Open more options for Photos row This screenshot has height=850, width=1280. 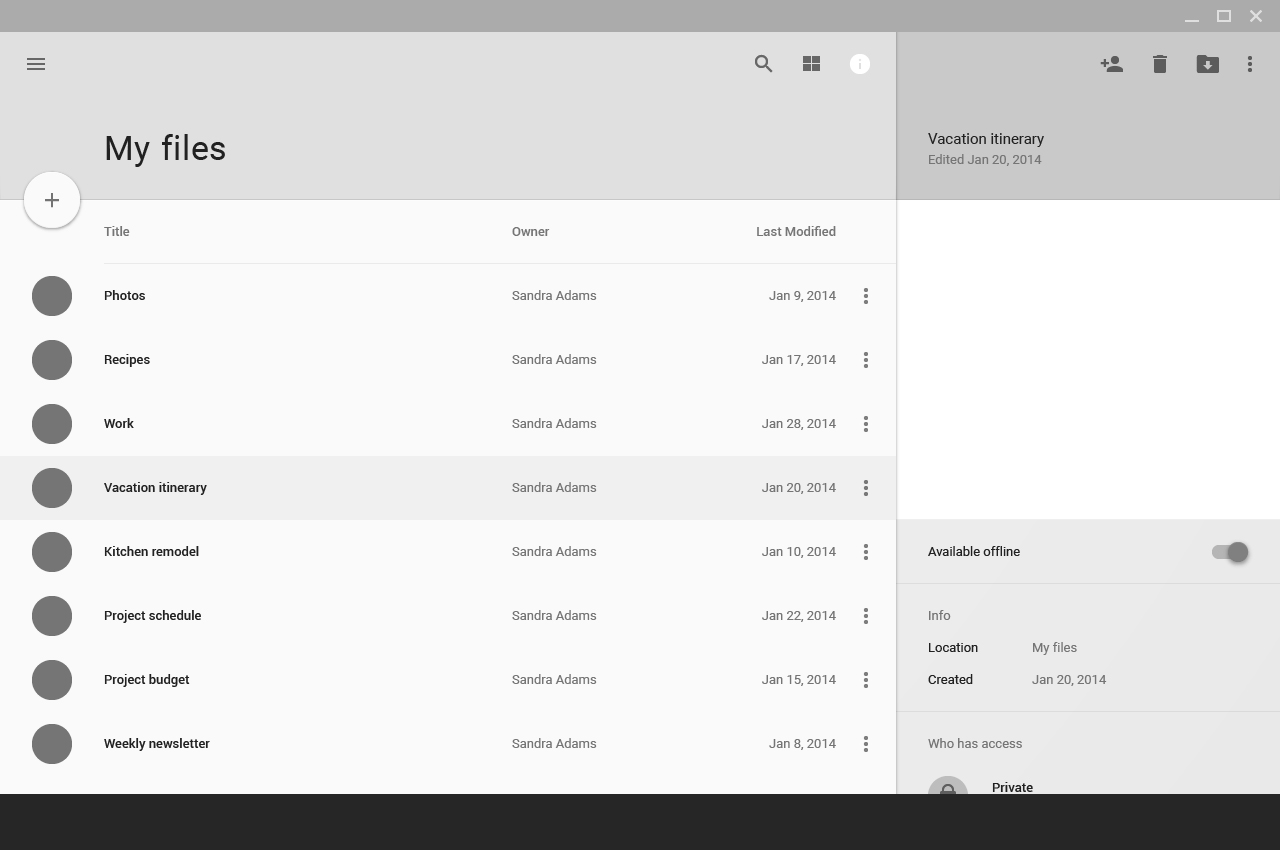865,296
